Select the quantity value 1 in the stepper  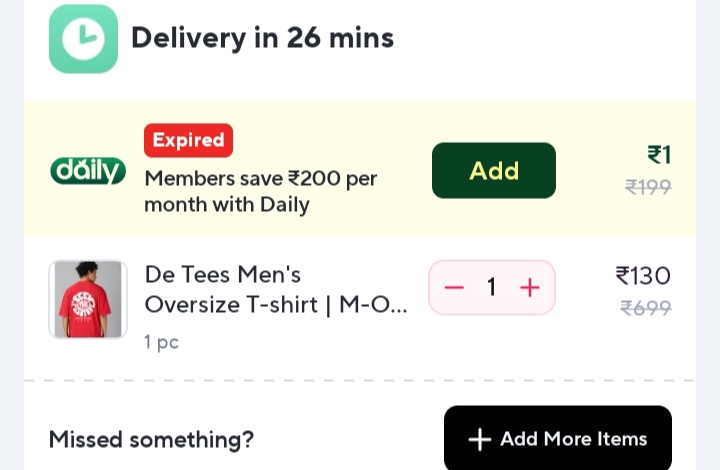[491, 288]
